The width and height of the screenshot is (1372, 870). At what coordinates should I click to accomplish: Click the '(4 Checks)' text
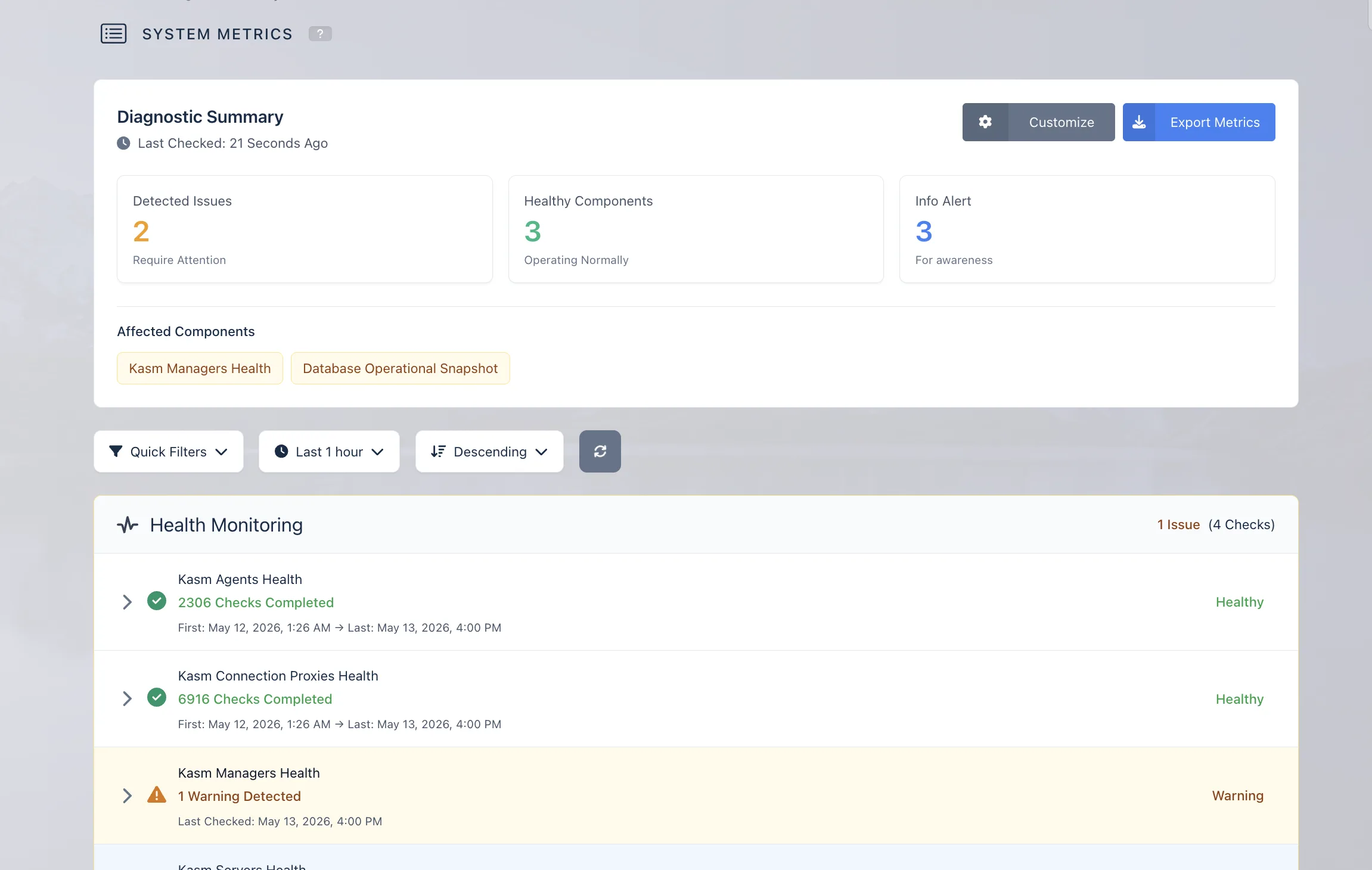tap(1241, 525)
